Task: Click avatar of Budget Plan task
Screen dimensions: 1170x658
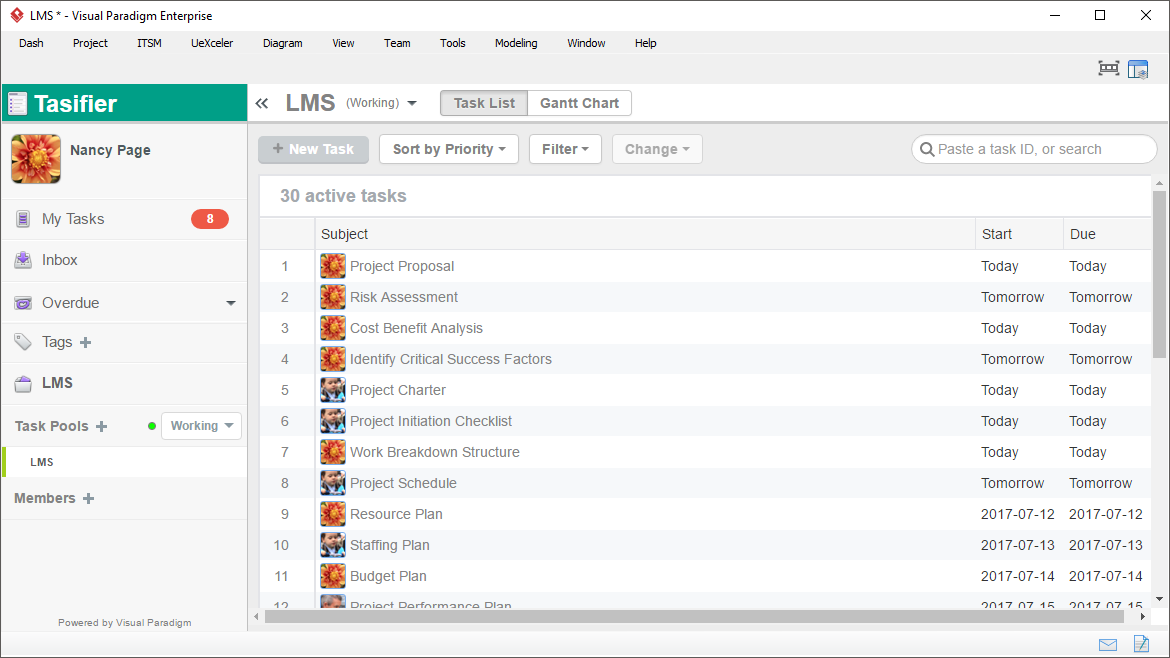Action: tap(333, 576)
